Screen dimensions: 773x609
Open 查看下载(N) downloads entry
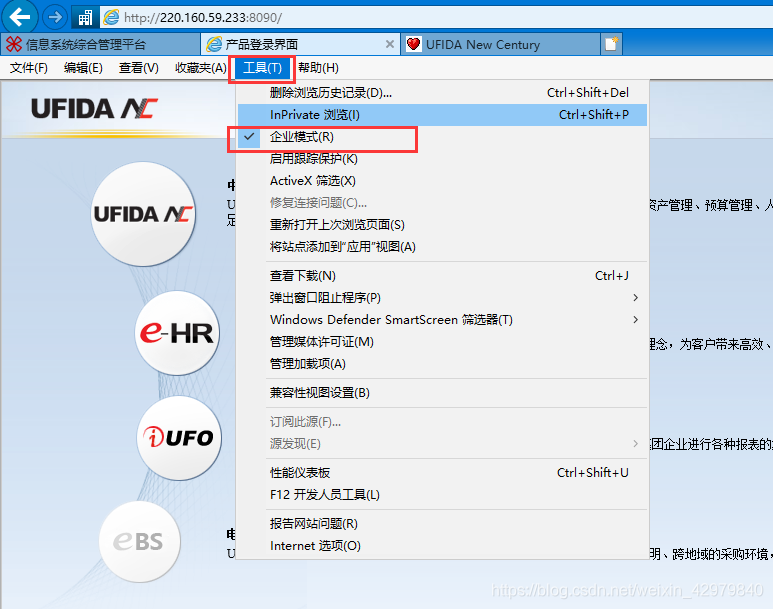[x=442, y=276]
